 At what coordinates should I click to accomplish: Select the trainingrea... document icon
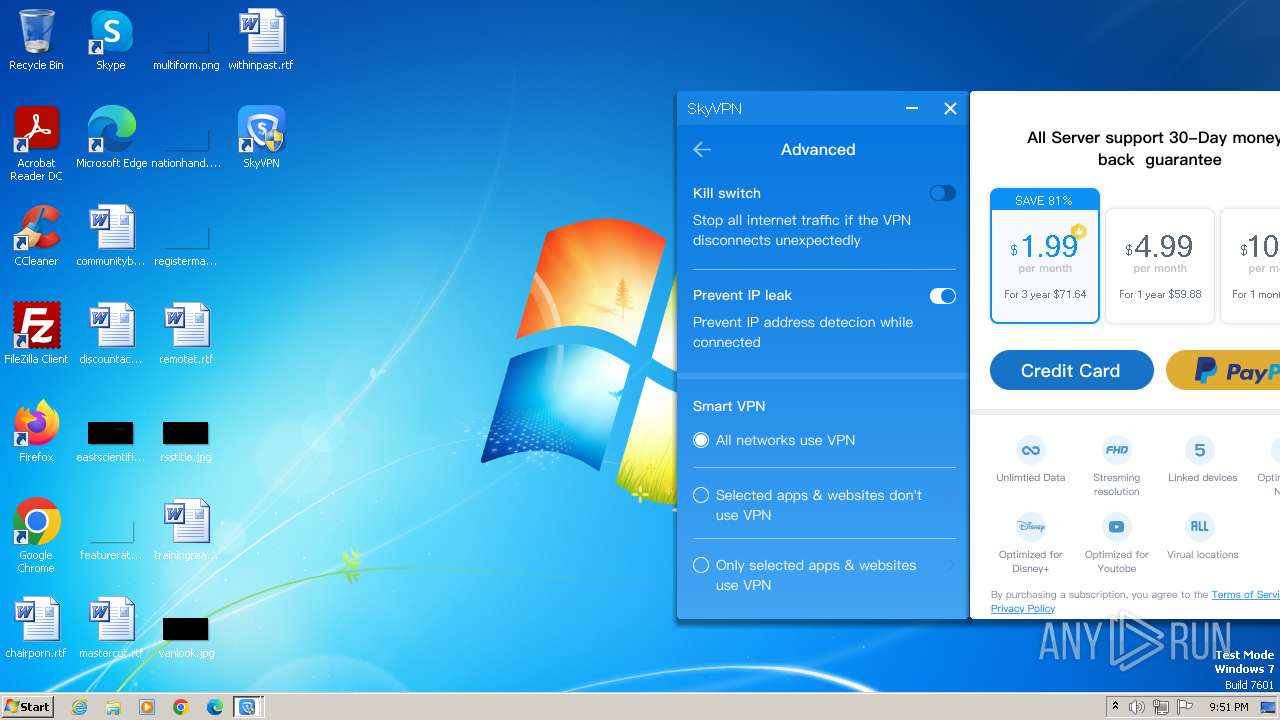[186, 530]
